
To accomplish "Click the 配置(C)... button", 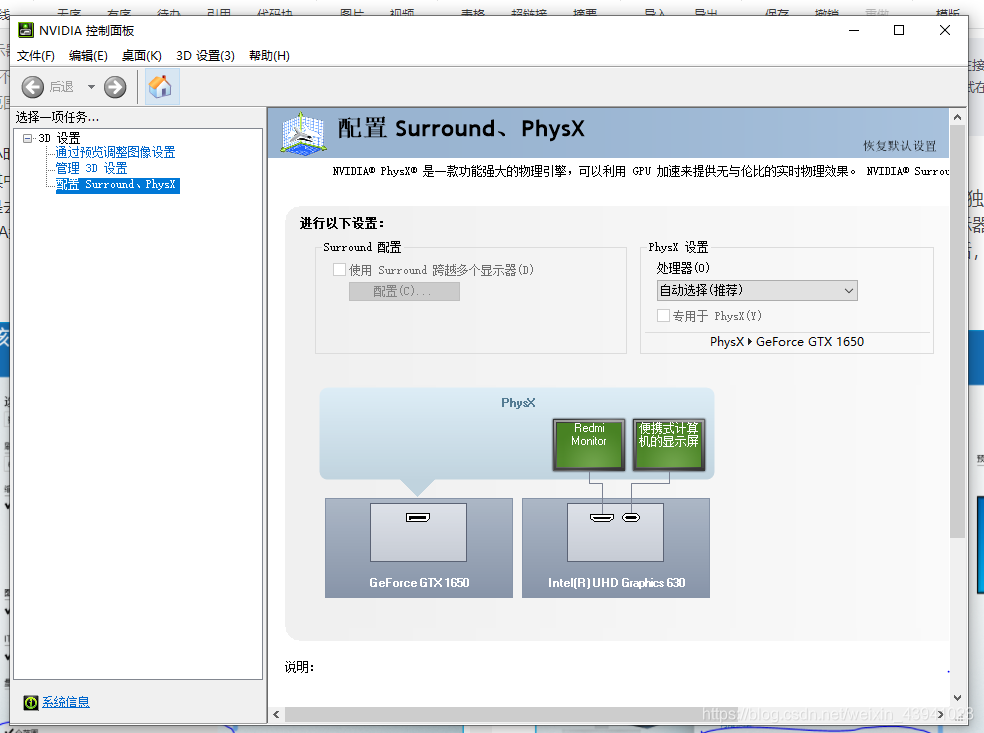I will [404, 291].
